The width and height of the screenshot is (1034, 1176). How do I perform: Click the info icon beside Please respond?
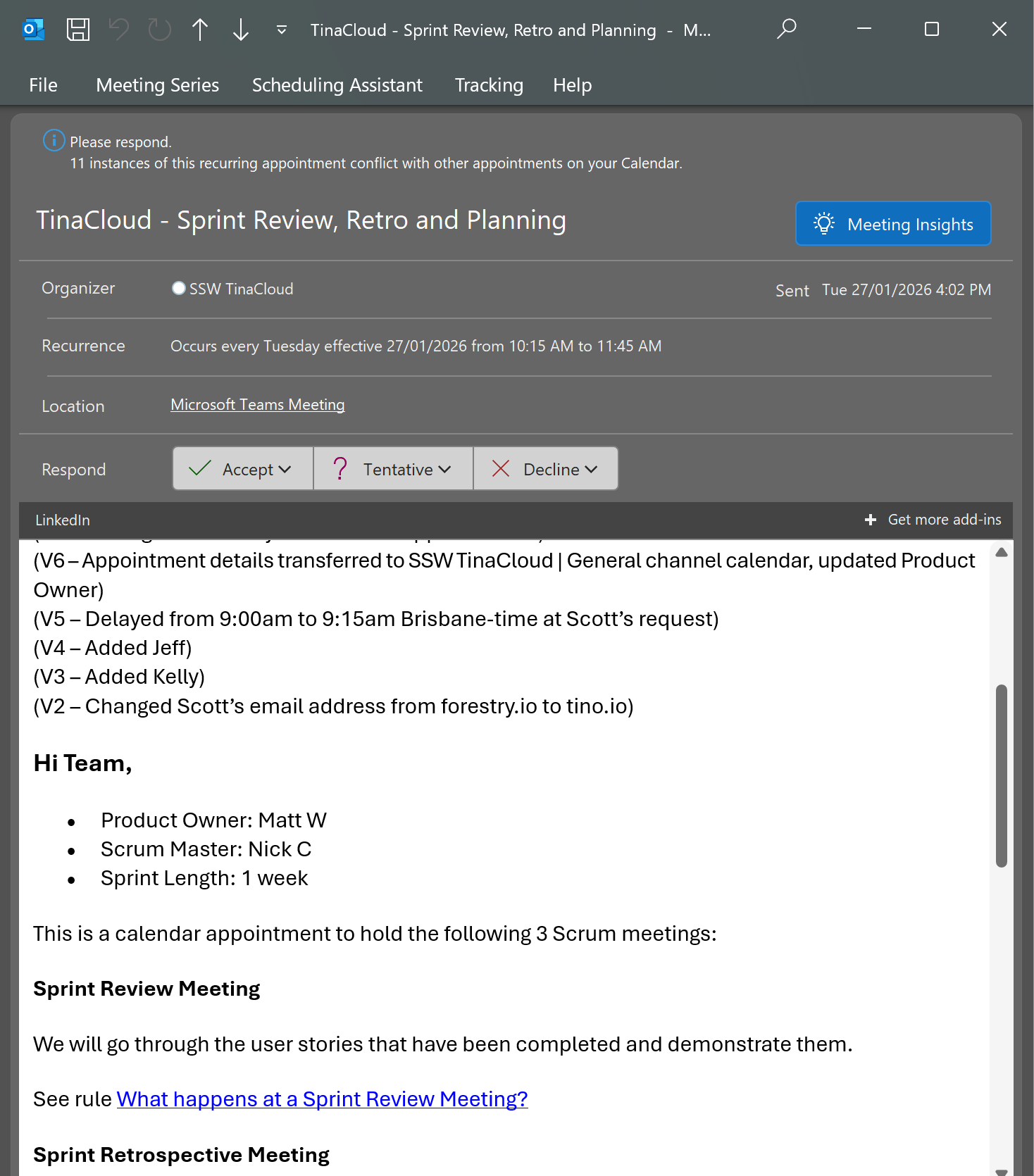pyautogui.click(x=54, y=141)
